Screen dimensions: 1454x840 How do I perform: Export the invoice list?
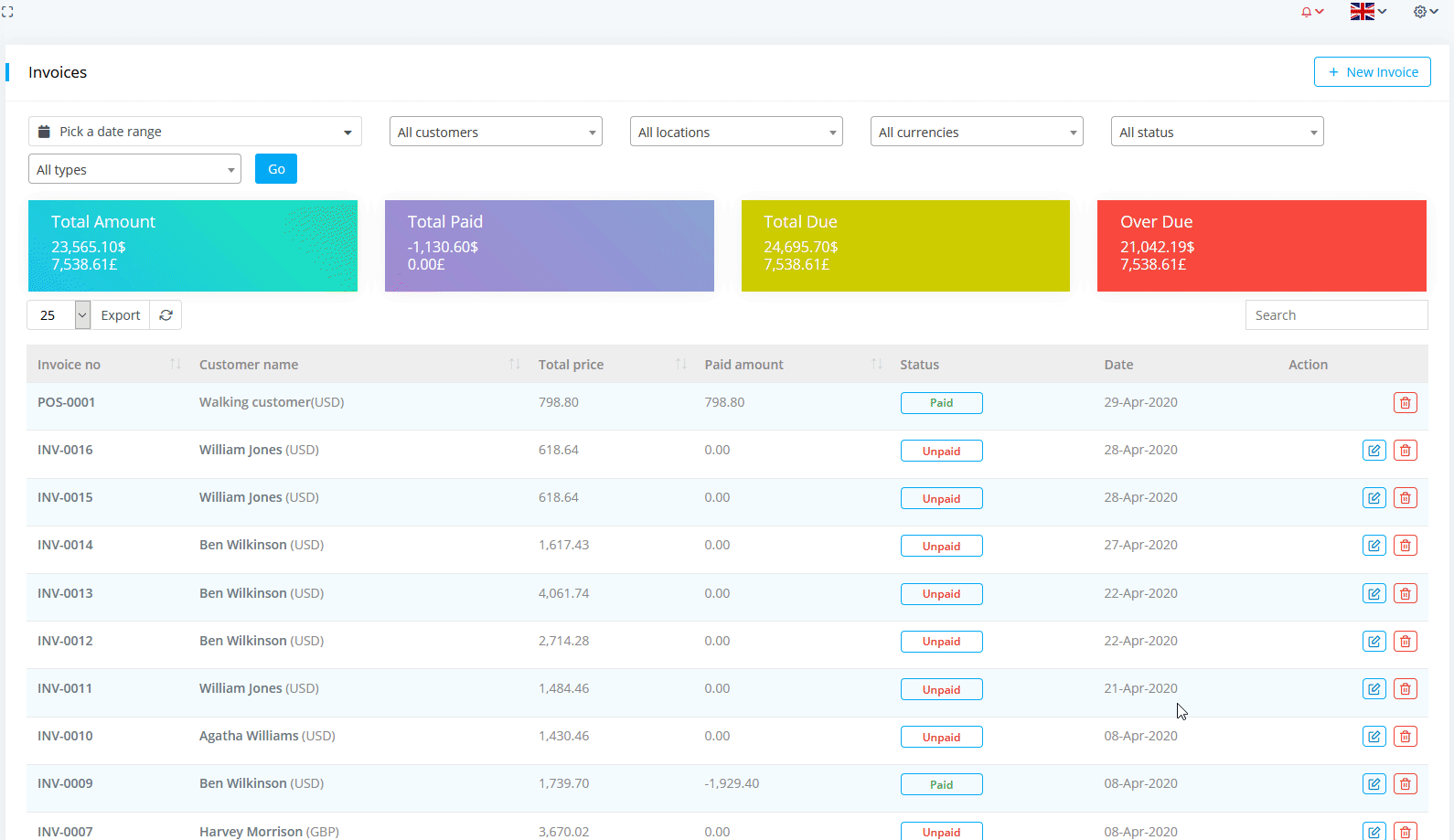click(121, 315)
